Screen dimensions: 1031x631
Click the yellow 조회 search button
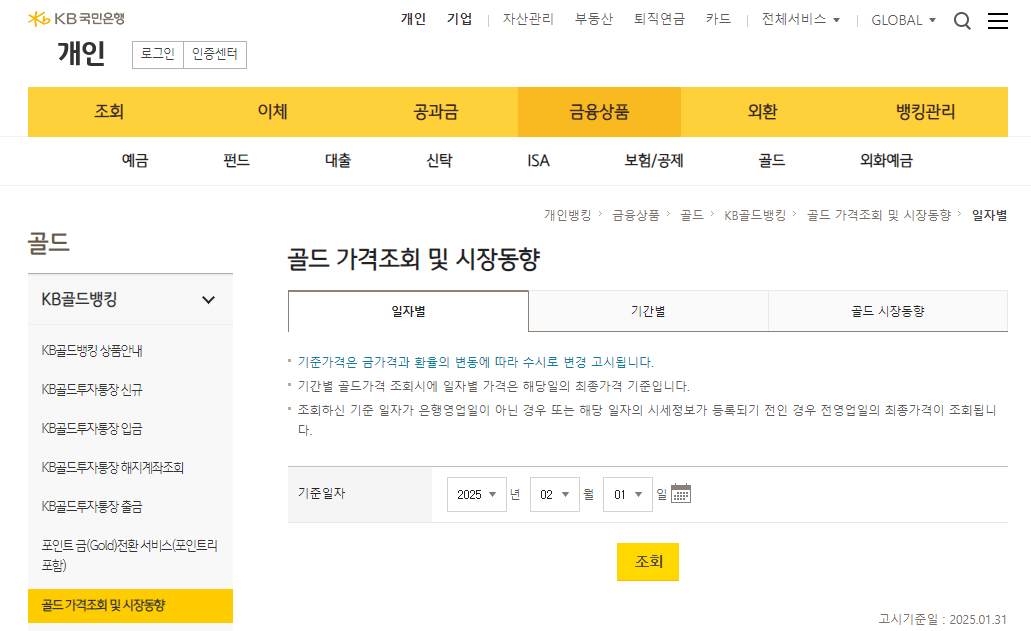point(648,562)
